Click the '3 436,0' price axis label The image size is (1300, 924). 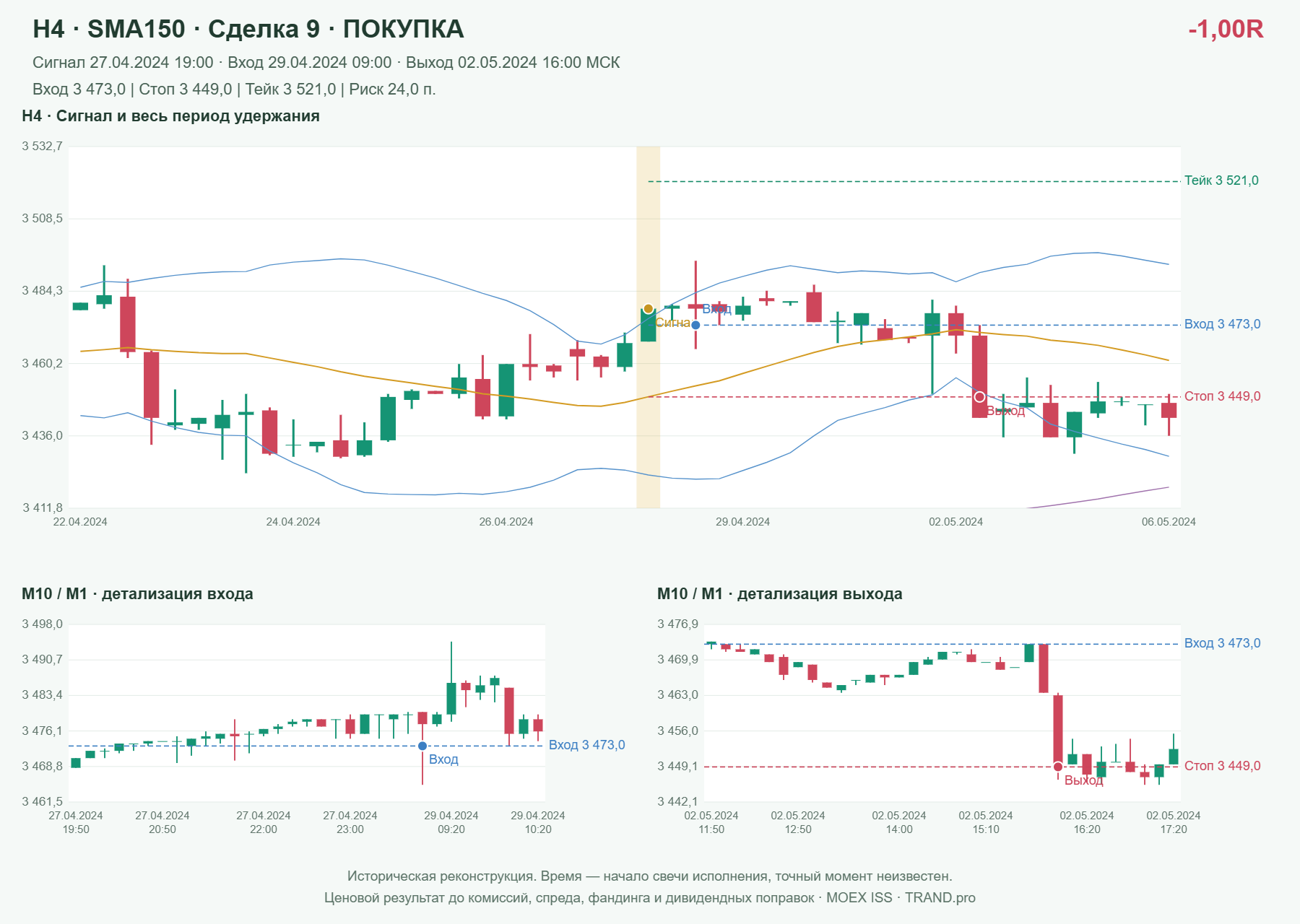[42, 435]
